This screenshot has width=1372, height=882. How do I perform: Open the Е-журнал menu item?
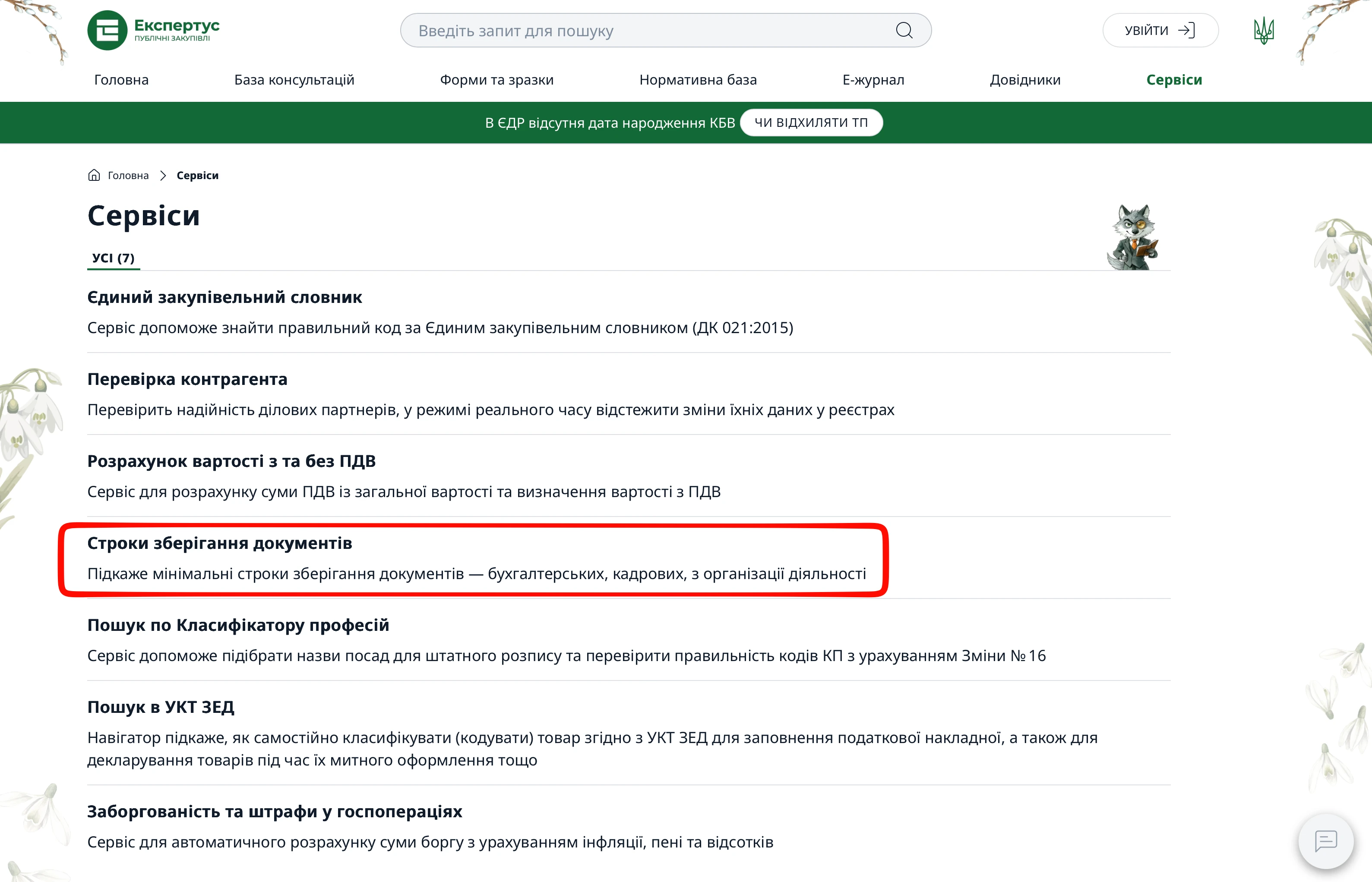872,79
